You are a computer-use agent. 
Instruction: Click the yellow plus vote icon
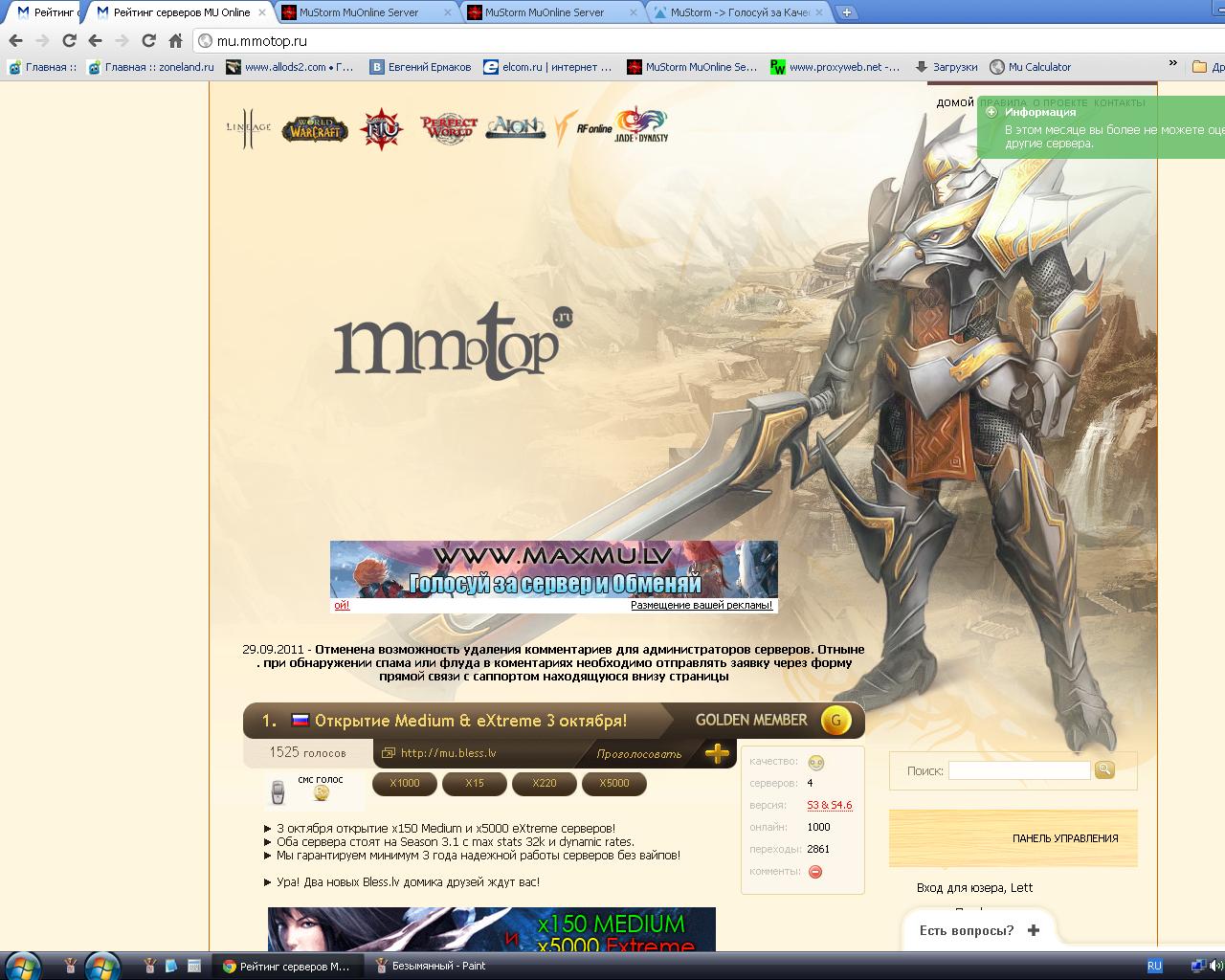coord(717,753)
